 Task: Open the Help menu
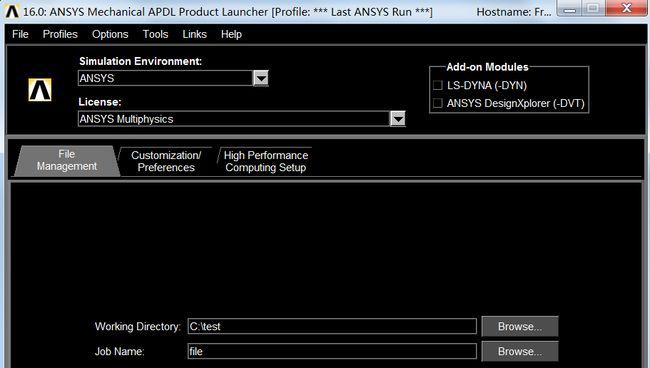231,34
